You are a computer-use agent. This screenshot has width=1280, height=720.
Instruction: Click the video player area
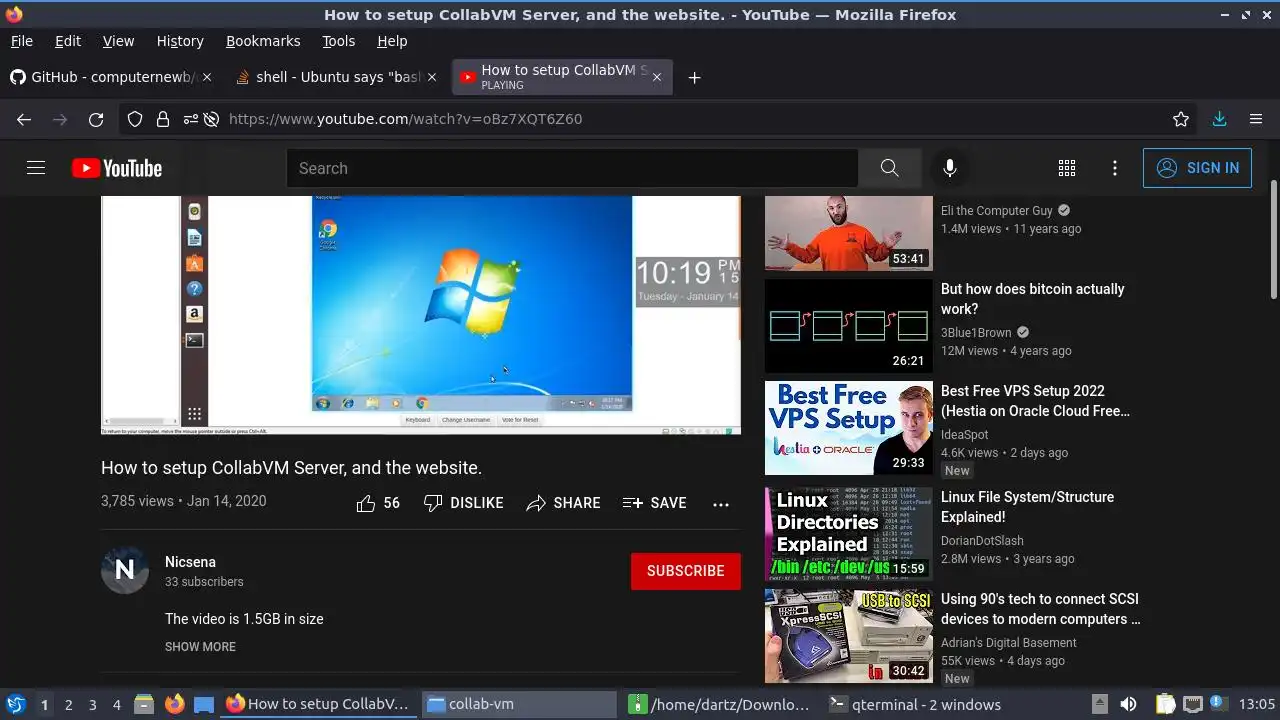tap(421, 315)
